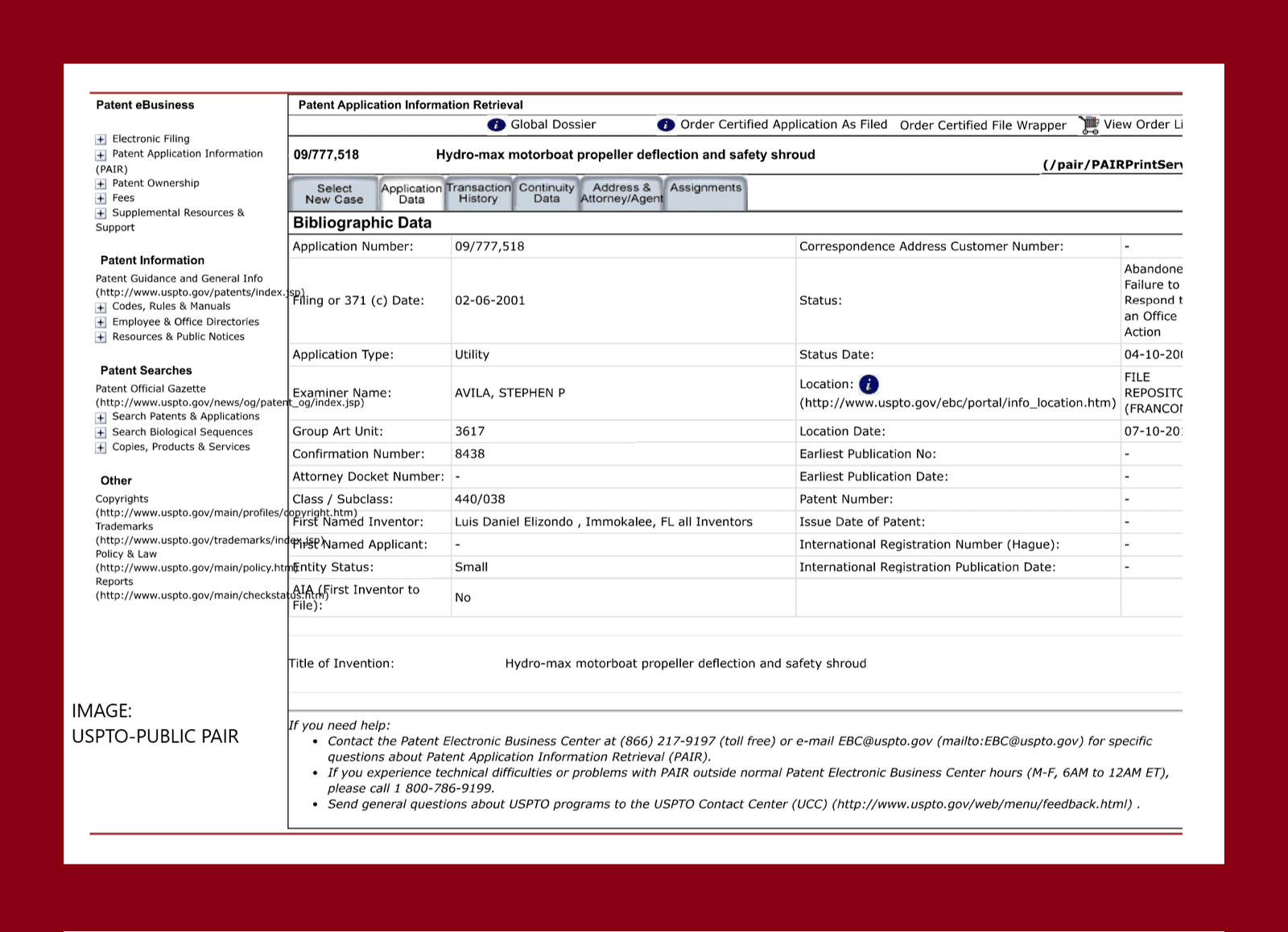Expand Search Patents & Applications
The width and height of the screenshot is (1288, 932).
[101, 418]
